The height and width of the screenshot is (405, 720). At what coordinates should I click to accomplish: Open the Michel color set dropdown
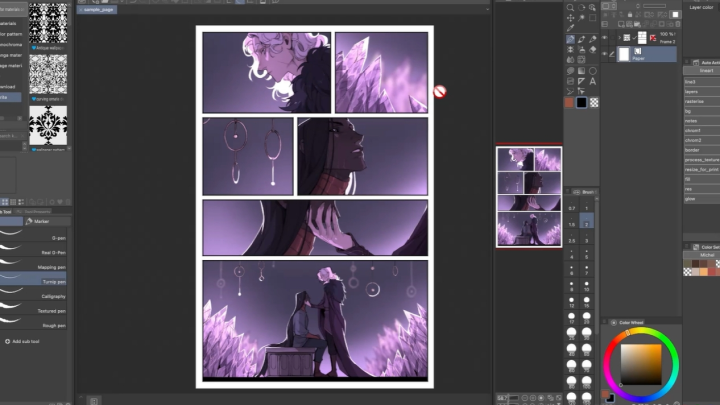(x=707, y=255)
